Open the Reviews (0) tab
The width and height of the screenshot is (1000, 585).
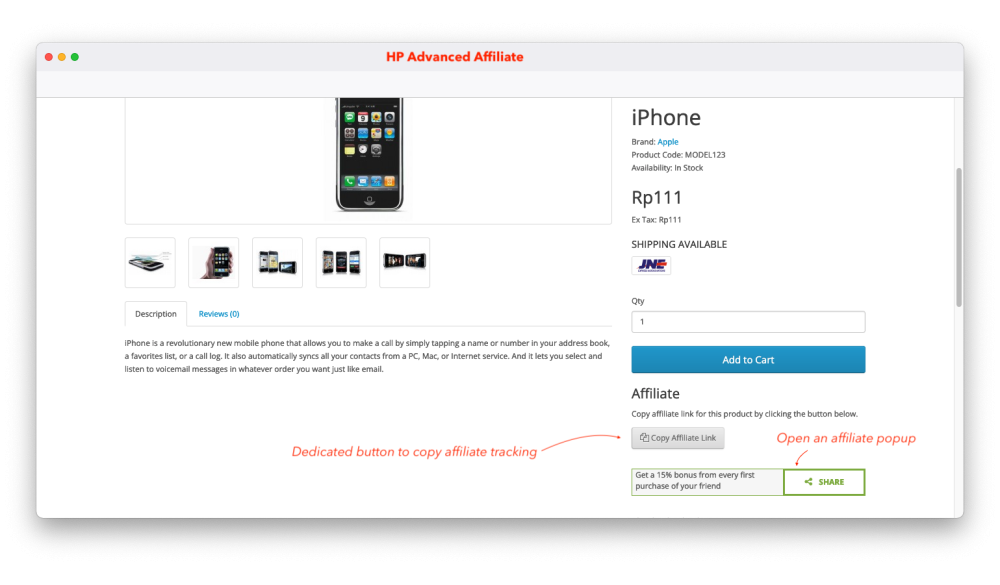click(219, 314)
